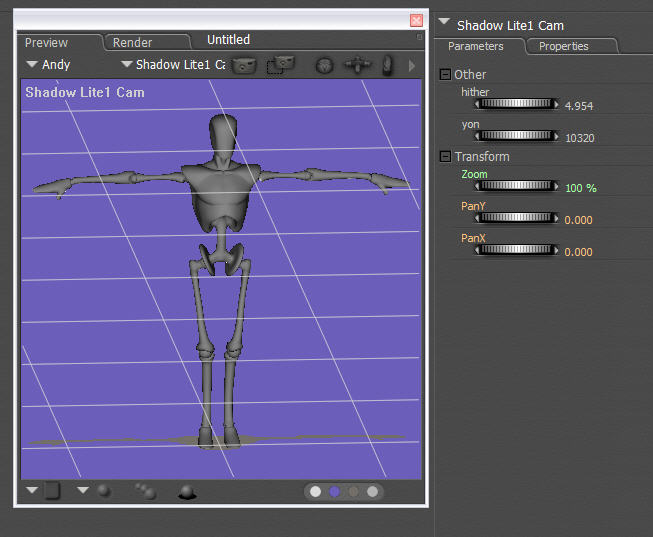This screenshot has height=537, width=653.
Task: Click the Render preview camera icon
Action: click(x=245, y=65)
